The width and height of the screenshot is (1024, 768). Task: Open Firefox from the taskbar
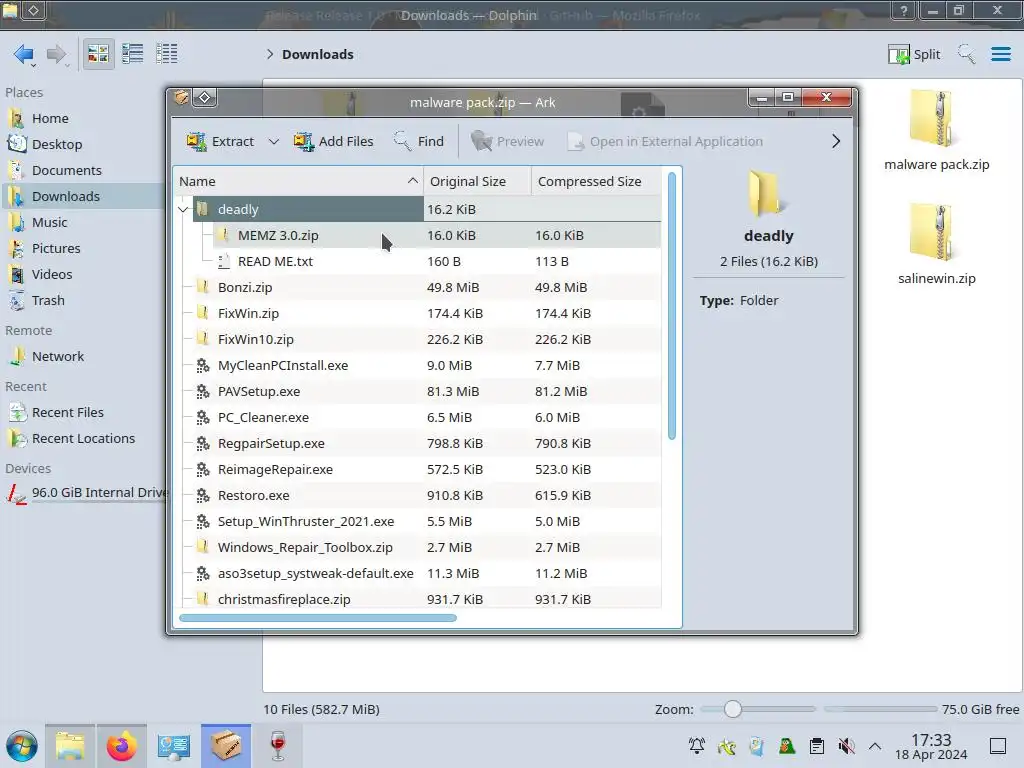point(121,746)
